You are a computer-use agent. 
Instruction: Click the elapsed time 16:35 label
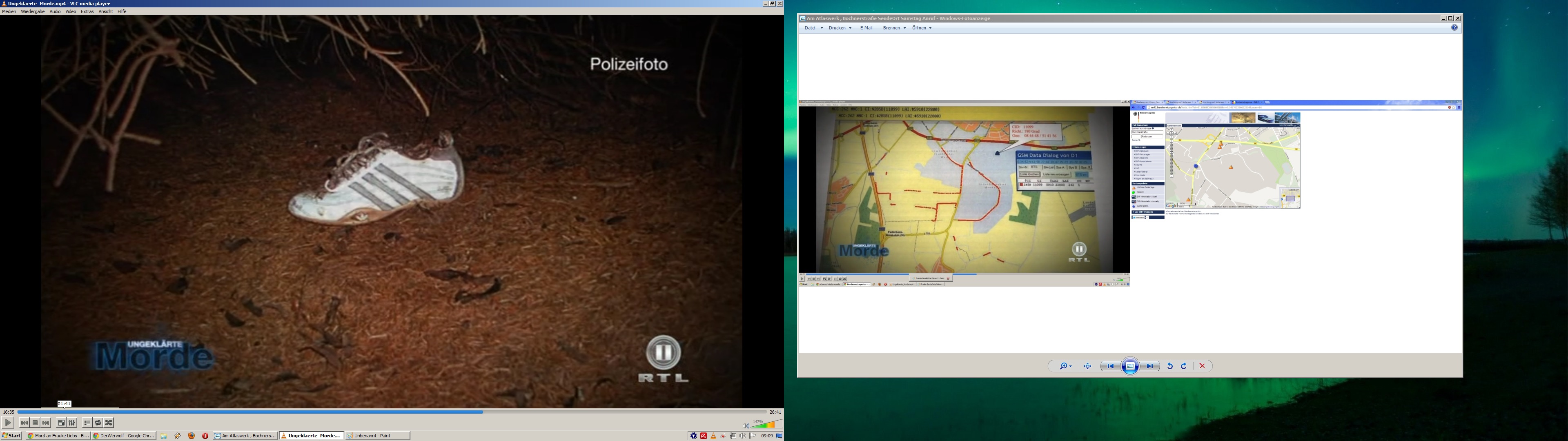pyautogui.click(x=9, y=412)
